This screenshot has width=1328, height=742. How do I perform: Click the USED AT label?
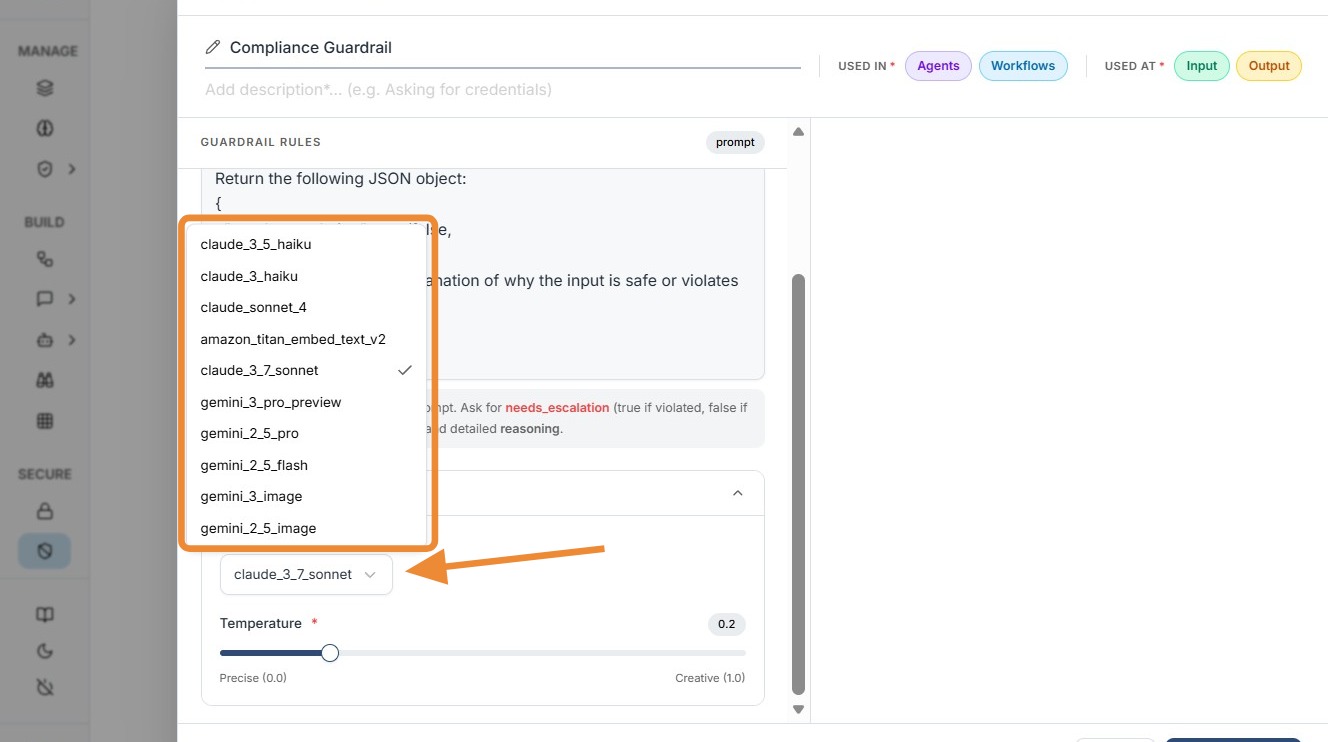coord(1130,66)
